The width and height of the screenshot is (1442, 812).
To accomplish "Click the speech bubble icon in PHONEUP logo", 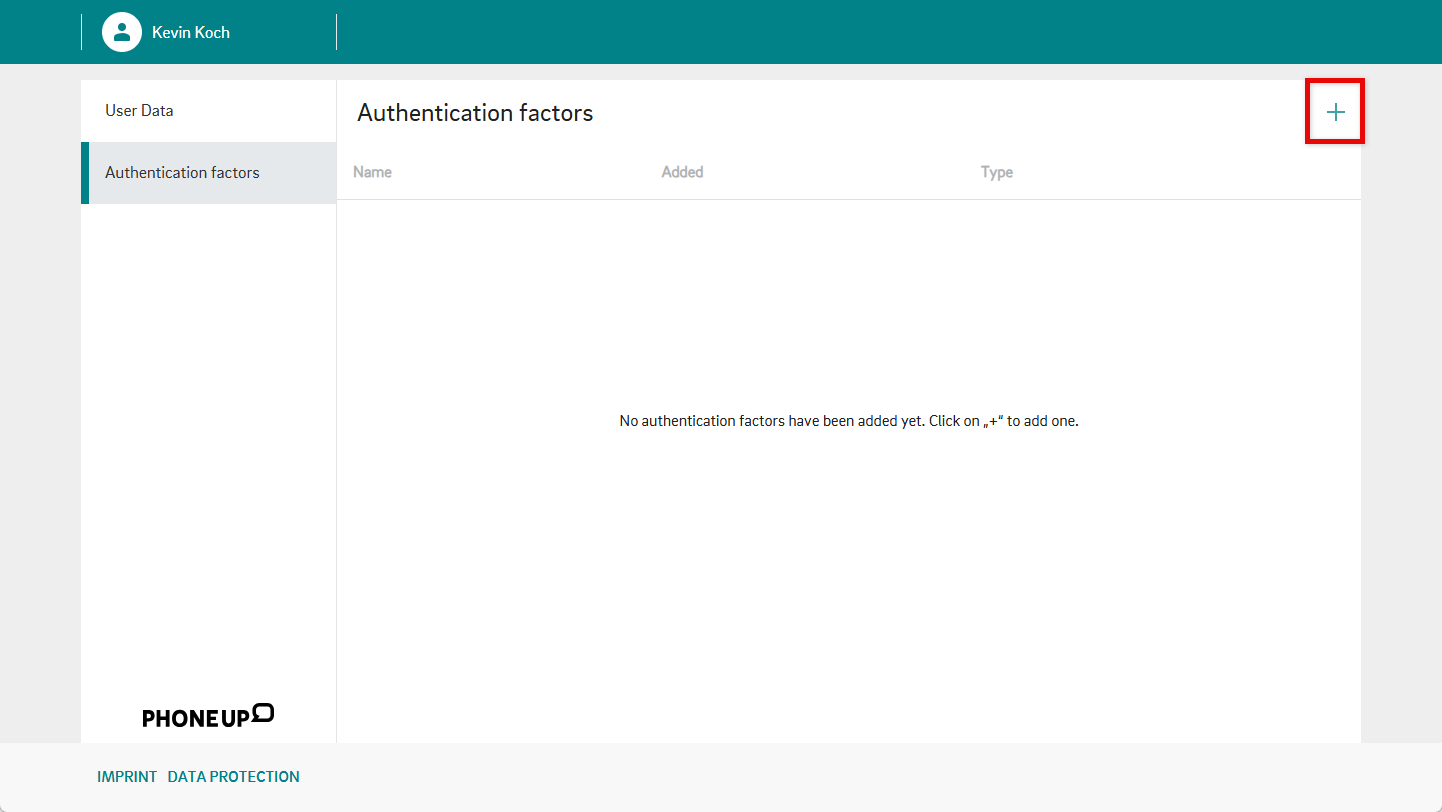I will [x=263, y=712].
